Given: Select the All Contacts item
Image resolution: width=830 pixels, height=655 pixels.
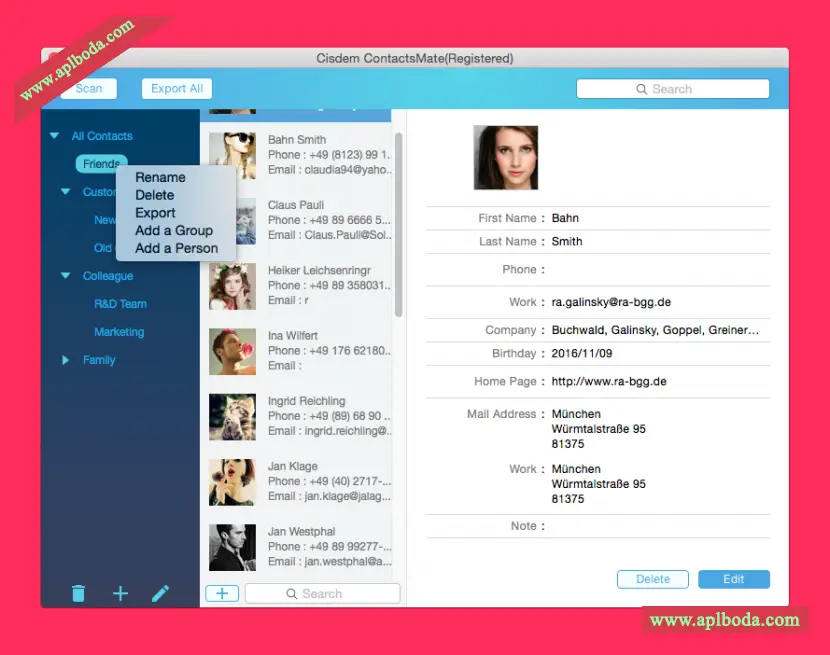Looking at the screenshot, I should pyautogui.click(x=102, y=136).
